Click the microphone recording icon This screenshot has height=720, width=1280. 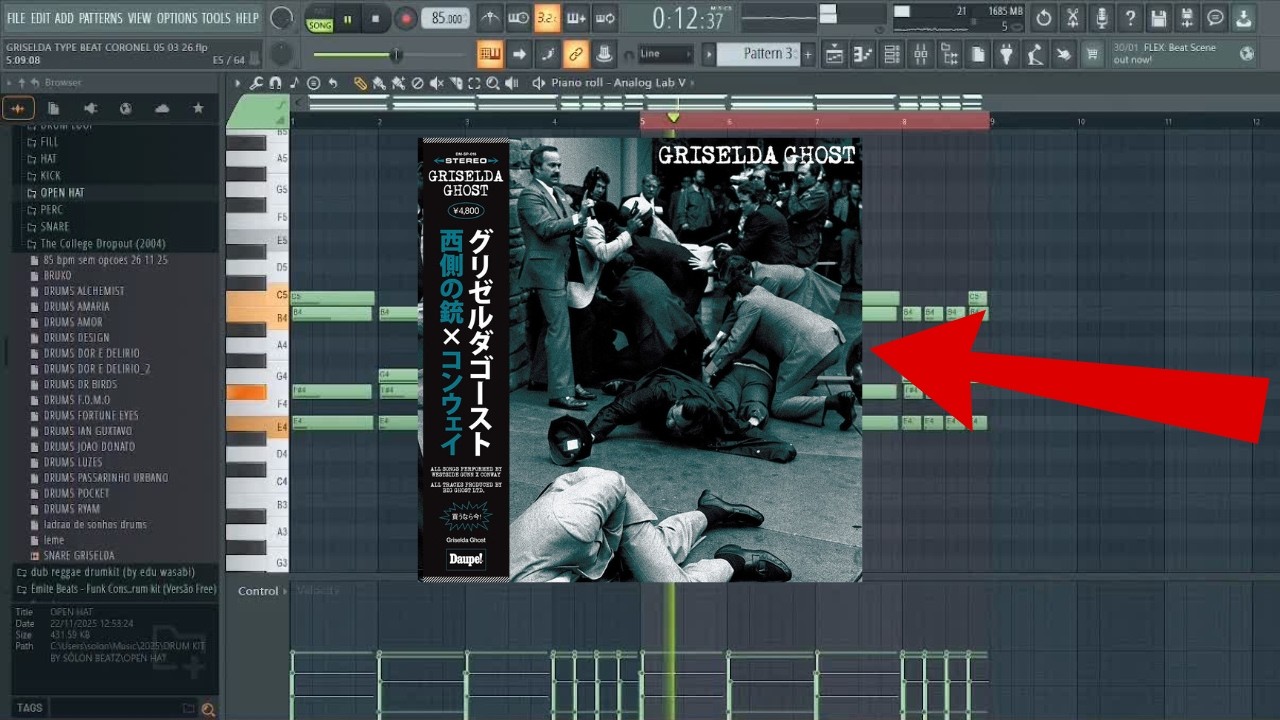tap(1101, 18)
